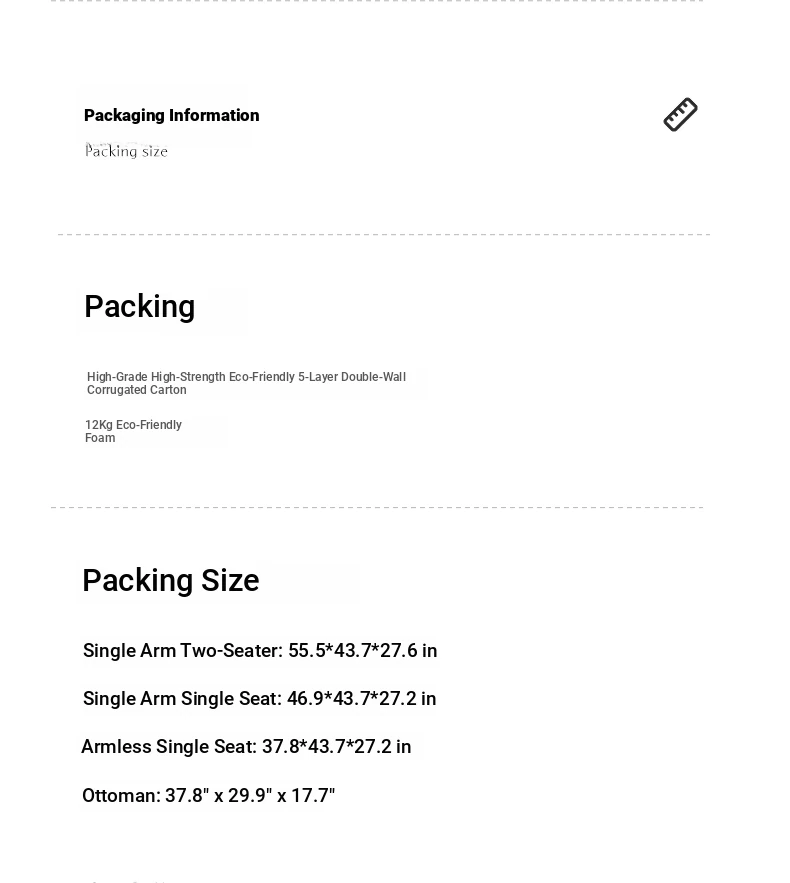The width and height of the screenshot is (790, 883).
Task: Click the ruler measurement icon
Action: (680, 114)
